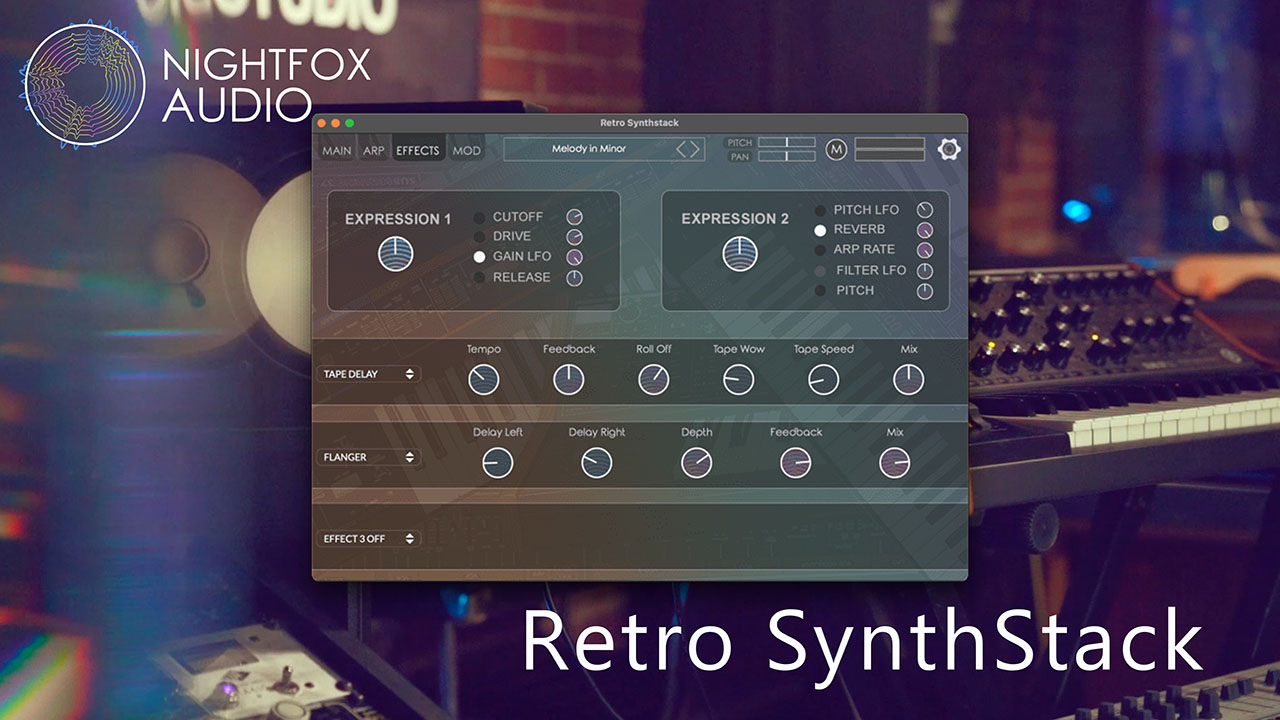Switch to the MAIN tab
The image size is (1280, 720).
coord(337,151)
